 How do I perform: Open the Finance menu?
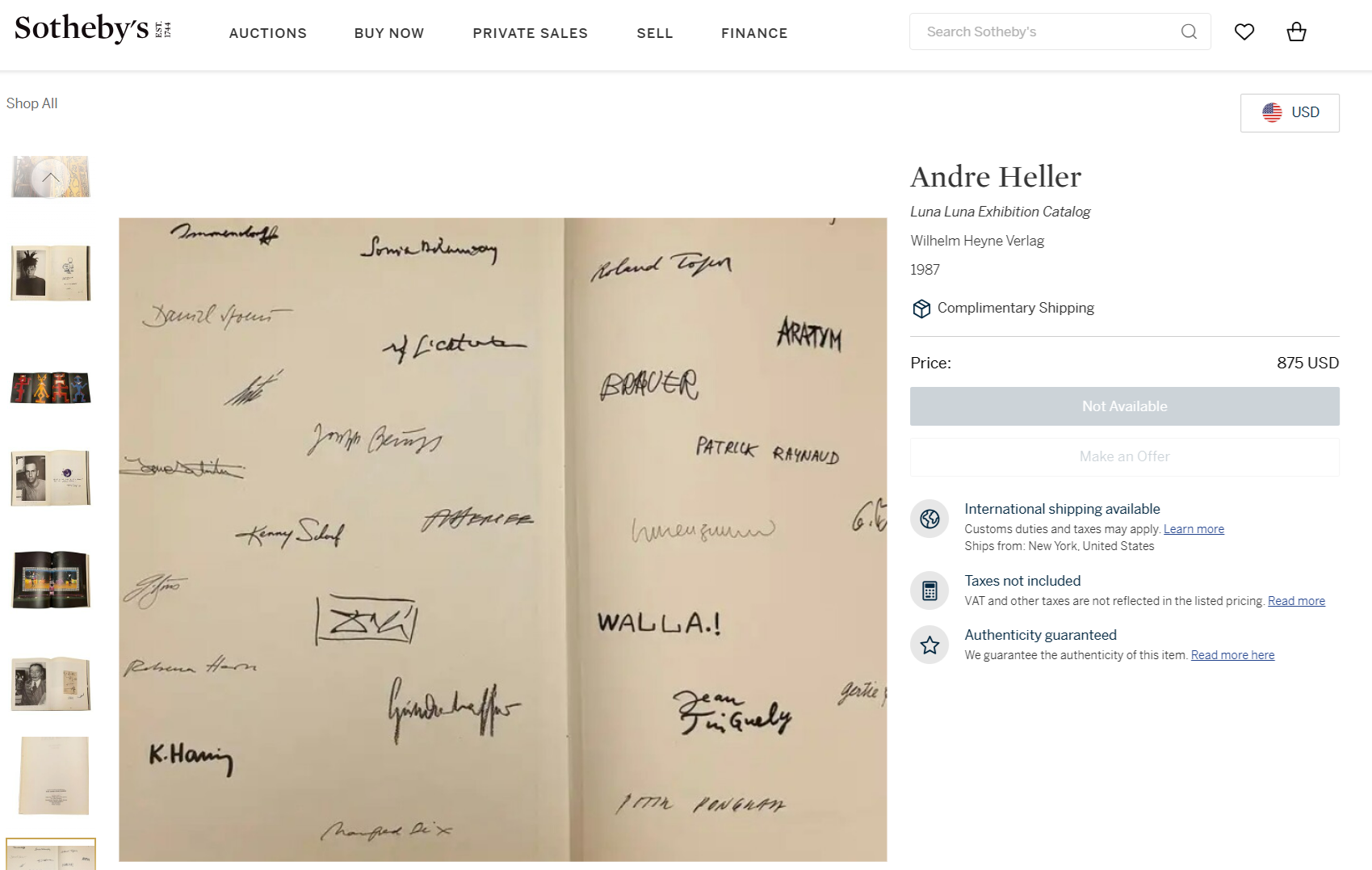754,33
